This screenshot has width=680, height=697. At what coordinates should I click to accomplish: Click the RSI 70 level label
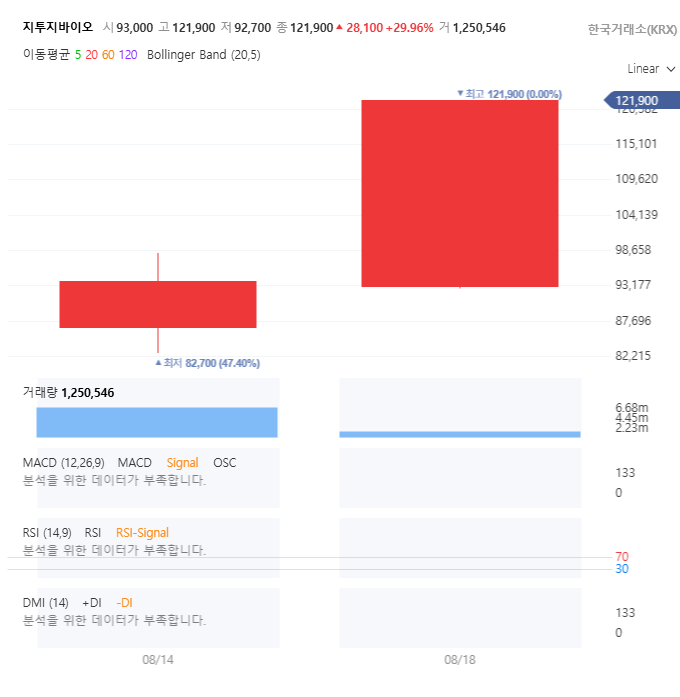click(x=622, y=557)
